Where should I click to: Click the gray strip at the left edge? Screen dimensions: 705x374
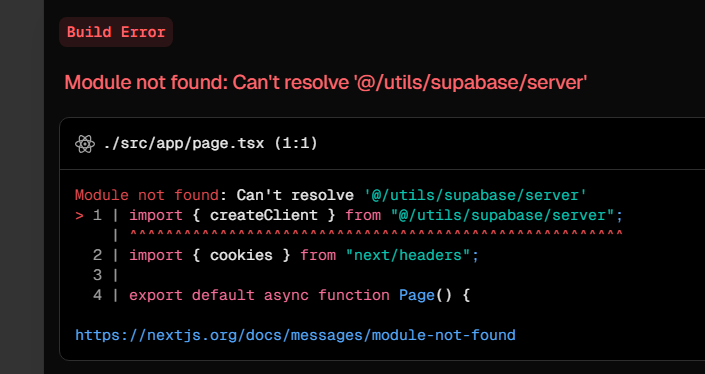tap(22, 187)
